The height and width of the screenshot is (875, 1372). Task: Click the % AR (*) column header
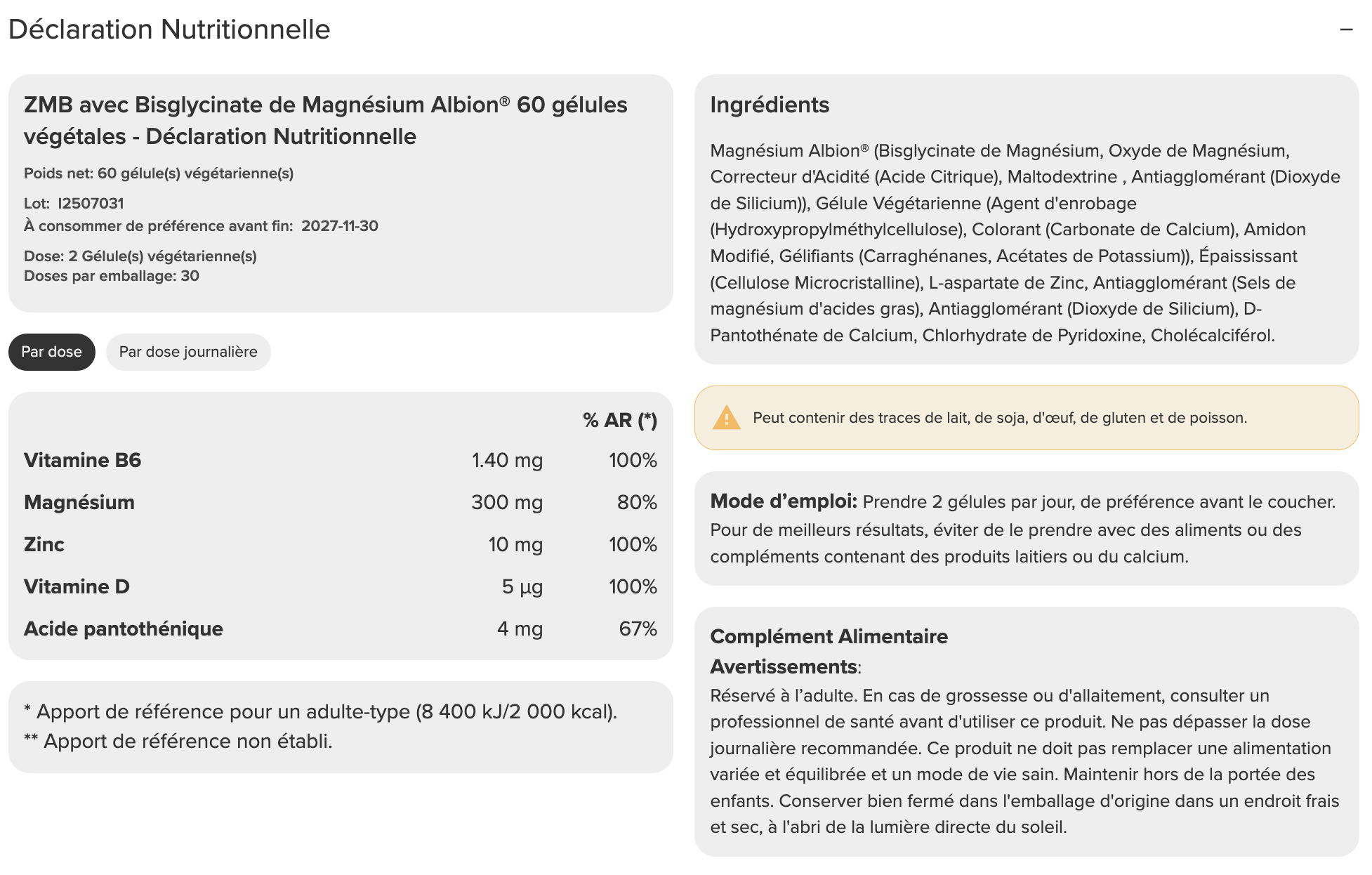[x=619, y=420]
